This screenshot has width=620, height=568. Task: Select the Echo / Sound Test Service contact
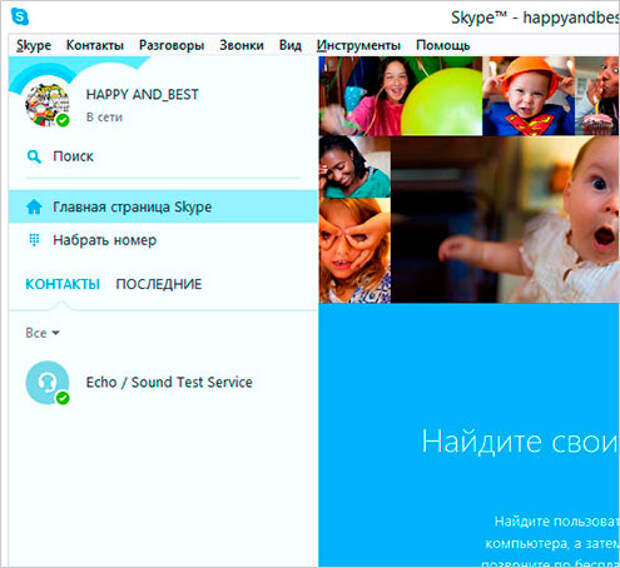click(163, 382)
